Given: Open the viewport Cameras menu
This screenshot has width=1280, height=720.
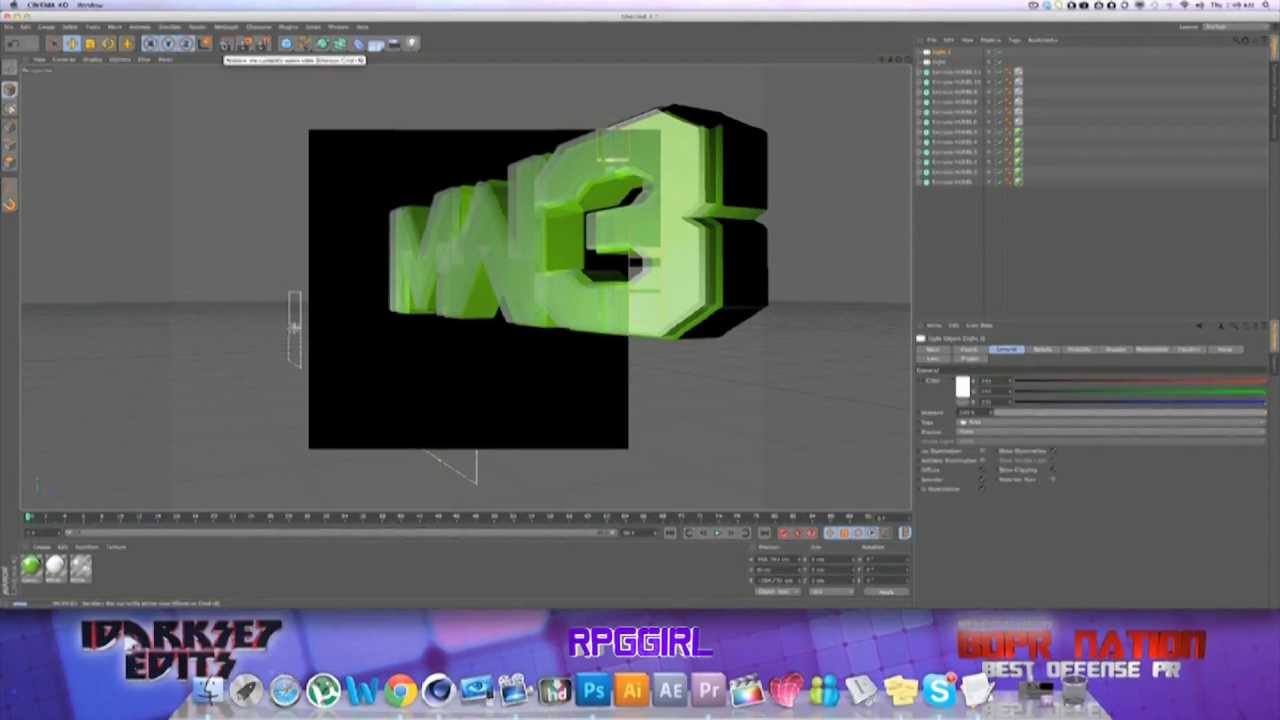Looking at the screenshot, I should (x=64, y=60).
